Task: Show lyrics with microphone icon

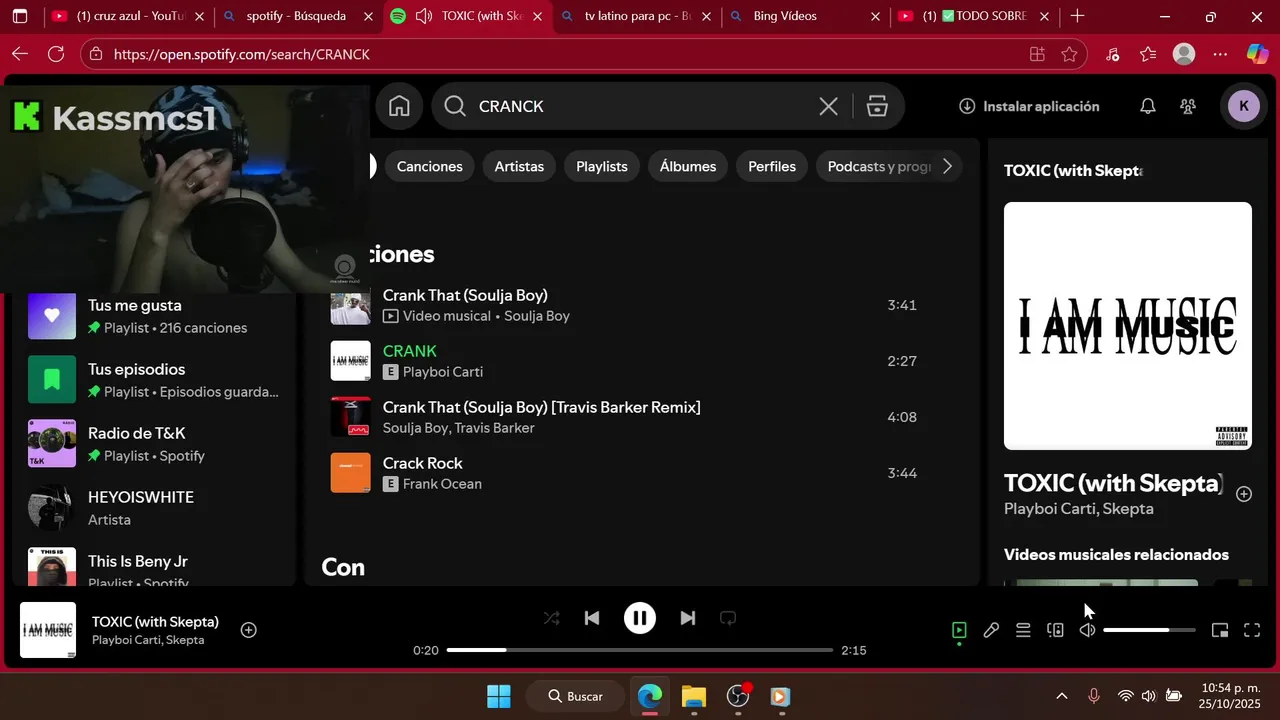Action: point(991,630)
